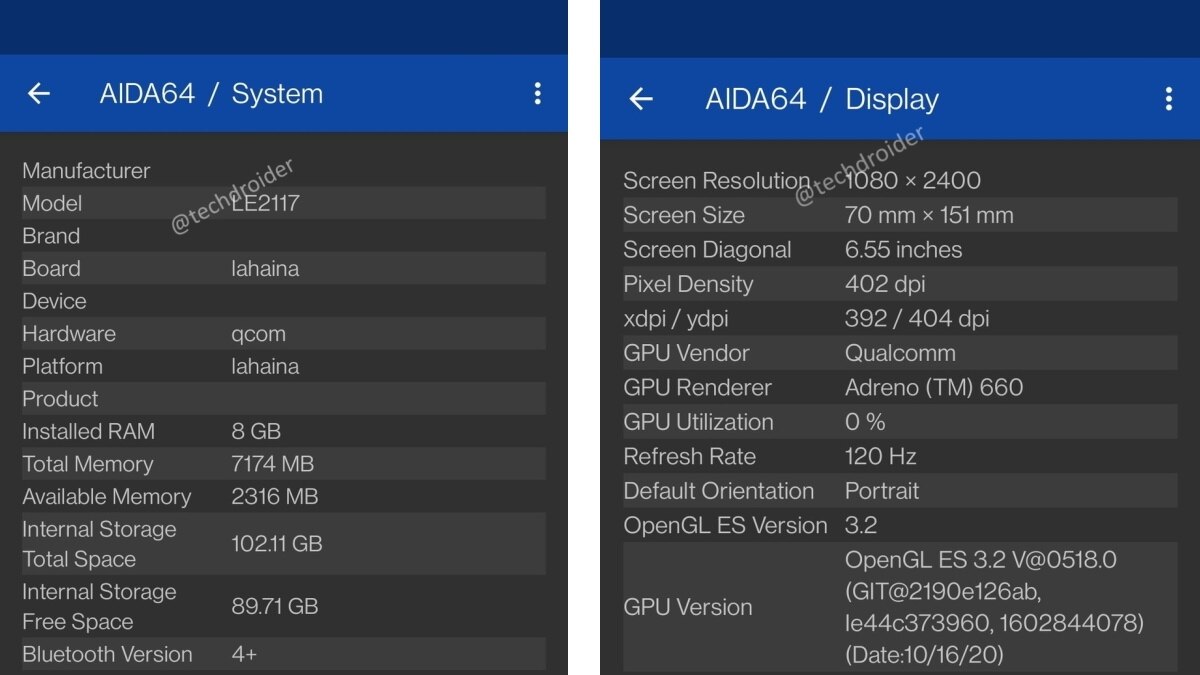Click the AIDA64 / System title
The width and height of the screenshot is (1200, 675).
click(211, 94)
